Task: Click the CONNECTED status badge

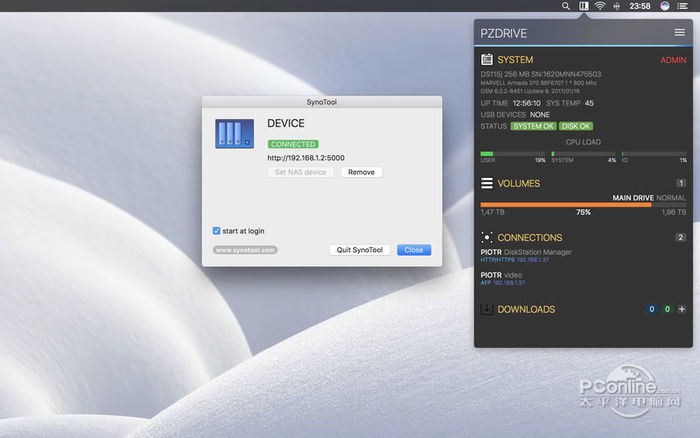Action: click(293, 144)
